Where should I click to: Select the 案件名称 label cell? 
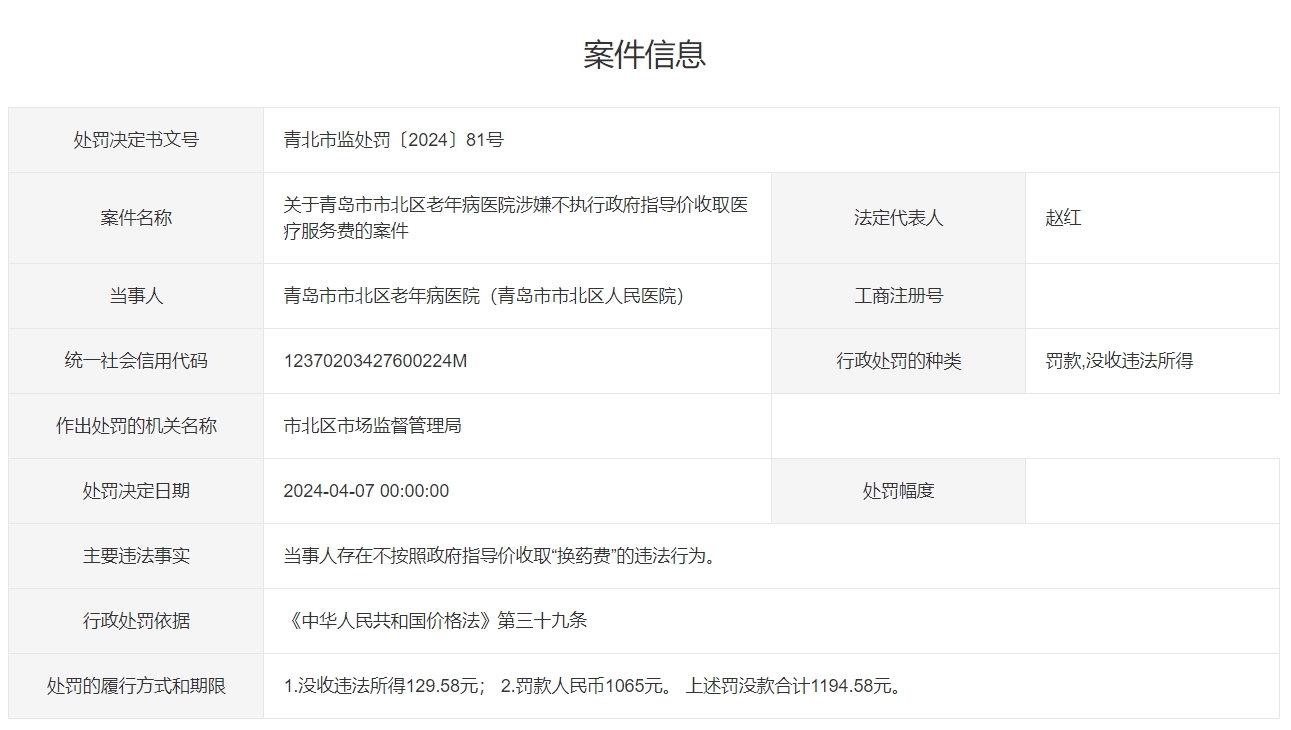[136, 218]
